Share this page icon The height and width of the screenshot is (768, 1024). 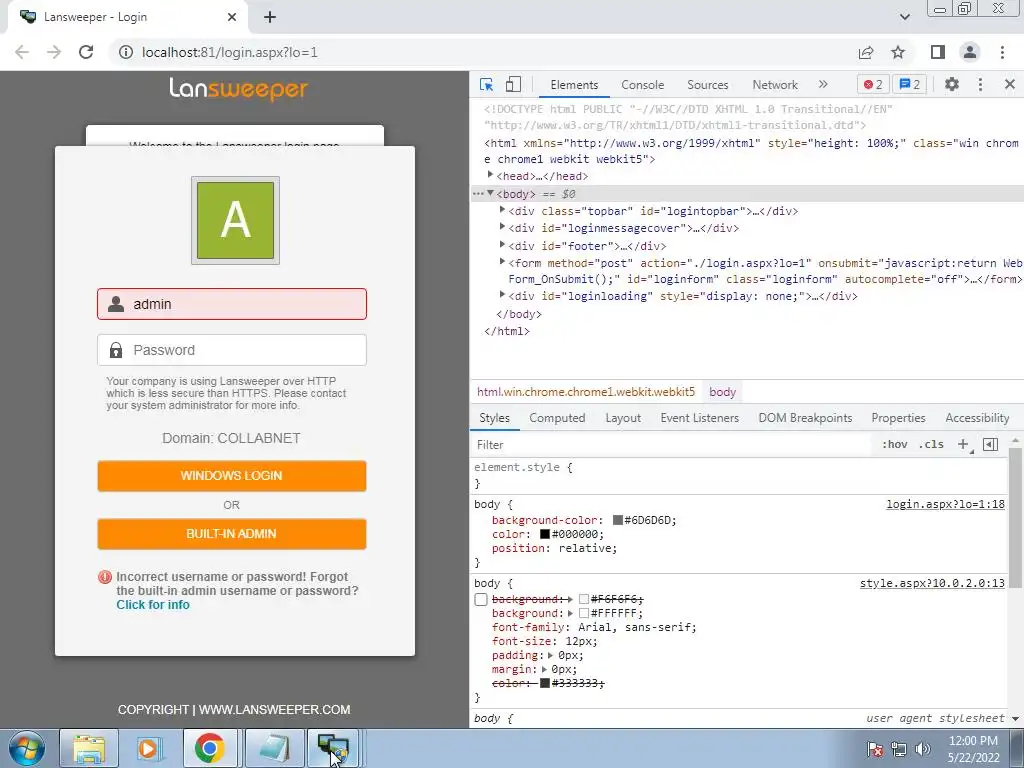pos(866,52)
